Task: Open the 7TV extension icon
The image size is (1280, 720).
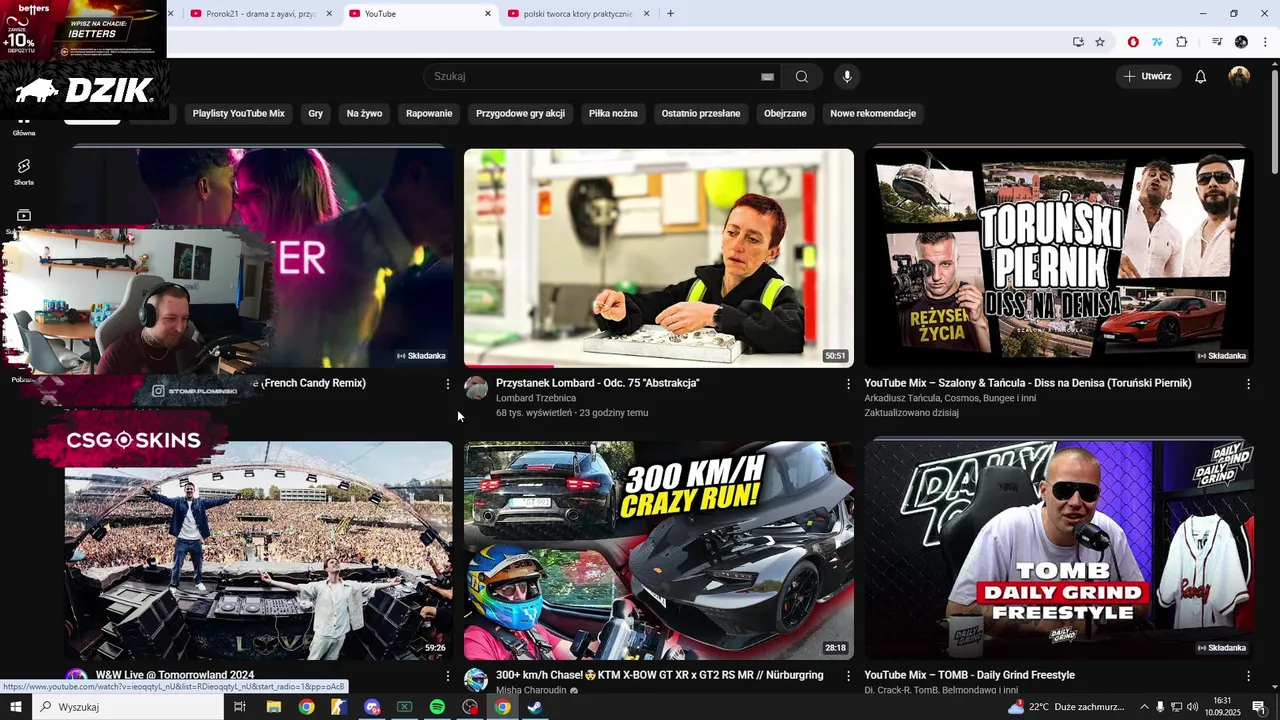Action: click(1157, 42)
